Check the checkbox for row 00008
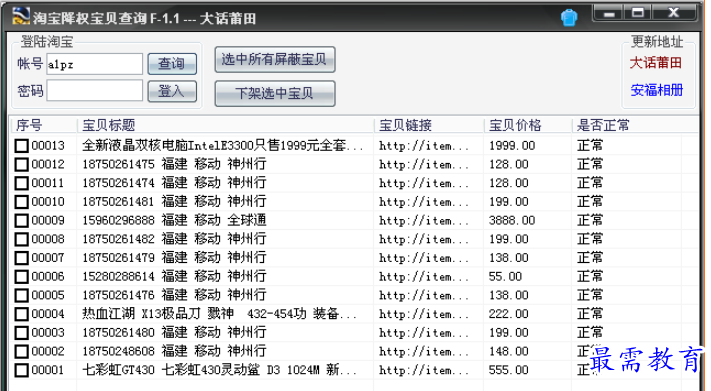This screenshot has width=711, height=391. point(21,239)
